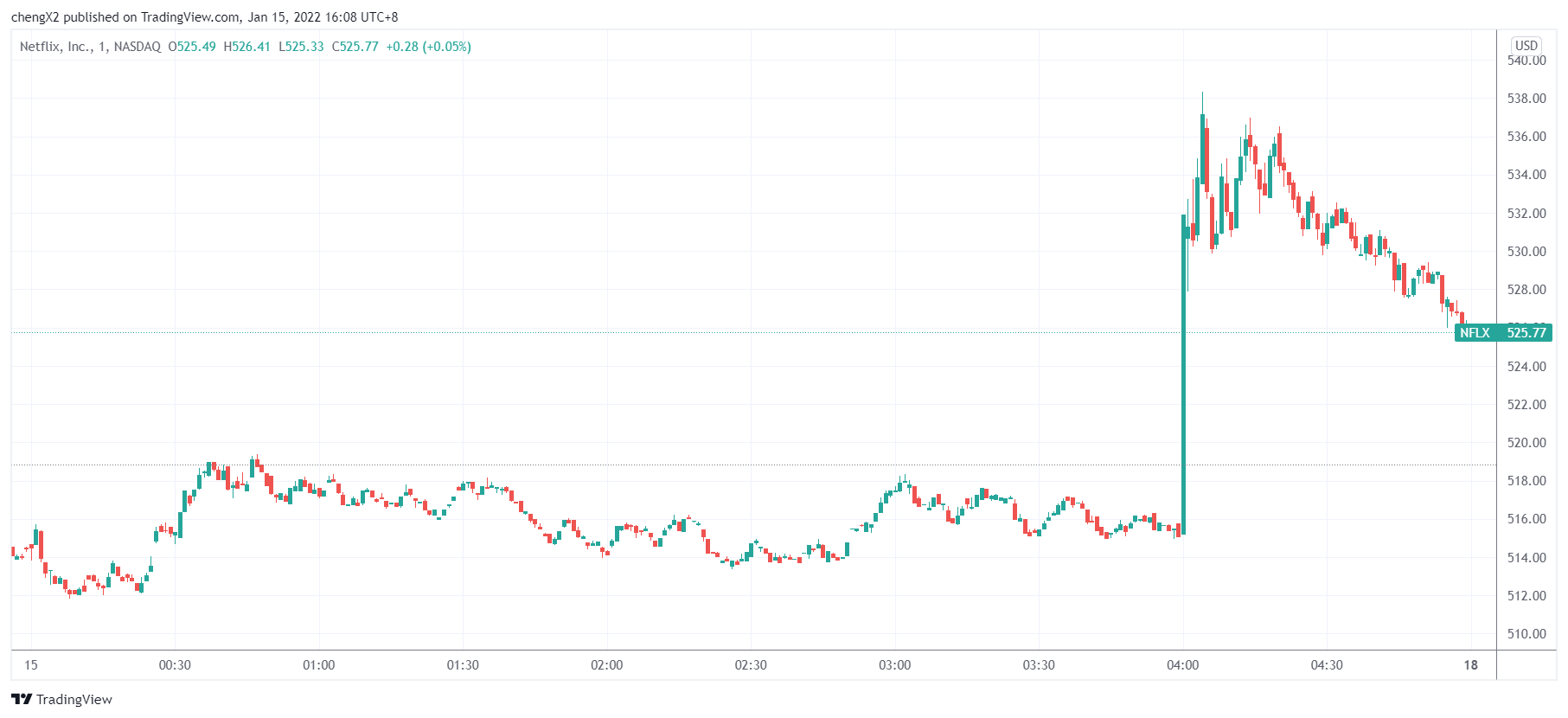The height and width of the screenshot is (718, 1568).
Task: Click the high price value H526.41
Action: click(x=247, y=47)
